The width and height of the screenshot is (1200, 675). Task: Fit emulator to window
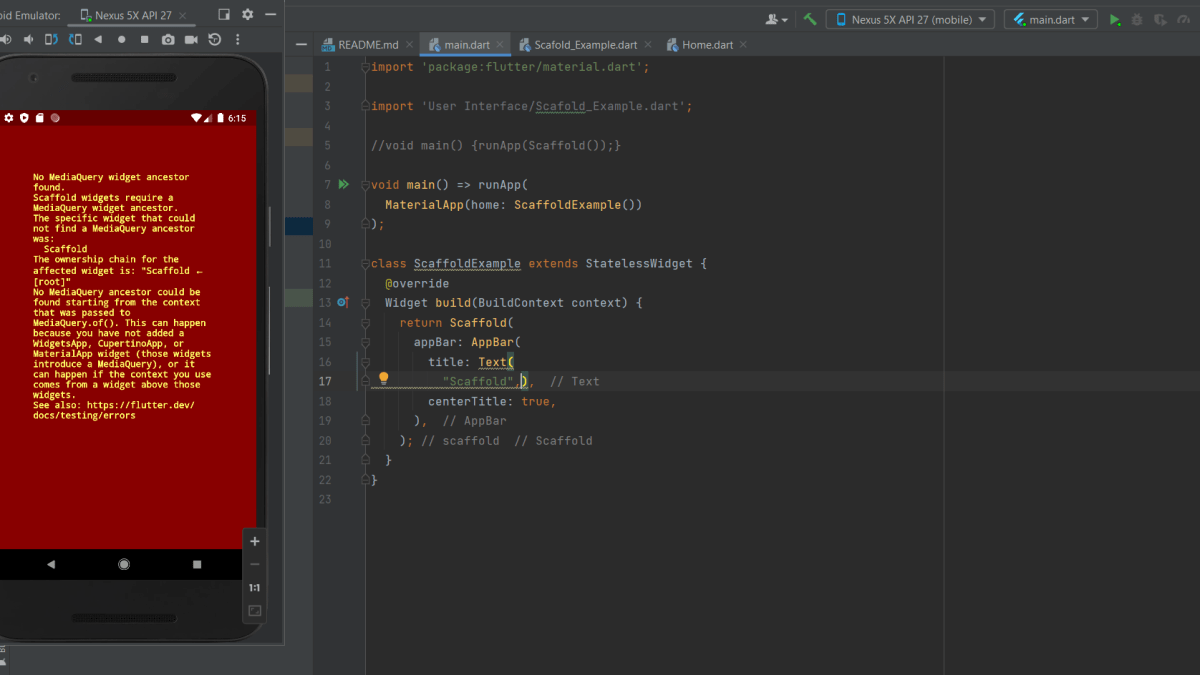click(x=255, y=610)
